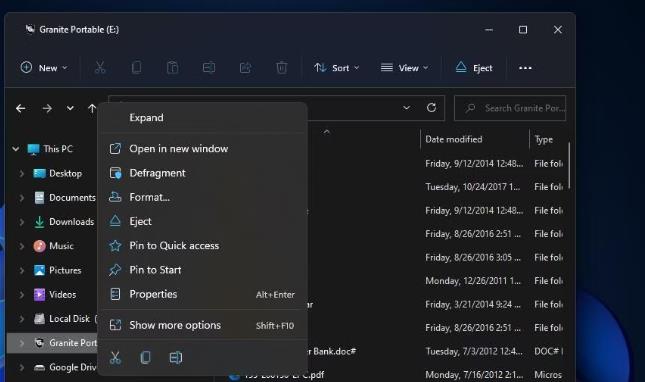Click the Date modified column header
The width and height of the screenshot is (645, 382).
coord(454,139)
